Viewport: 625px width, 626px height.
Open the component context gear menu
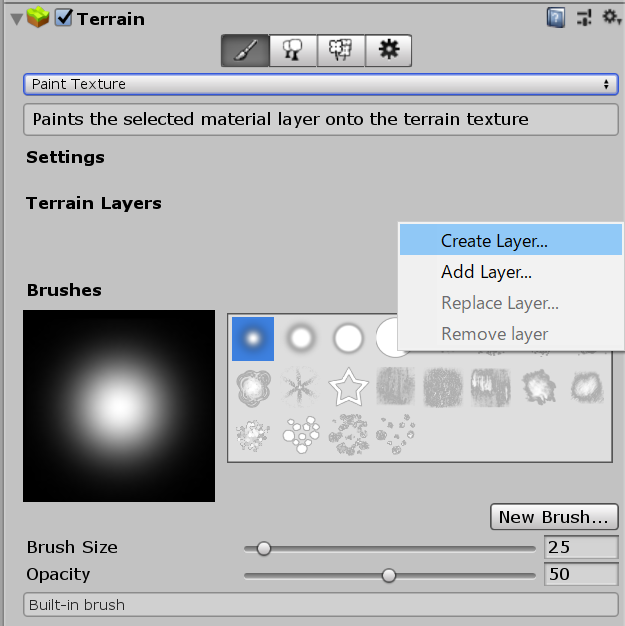pos(611,18)
